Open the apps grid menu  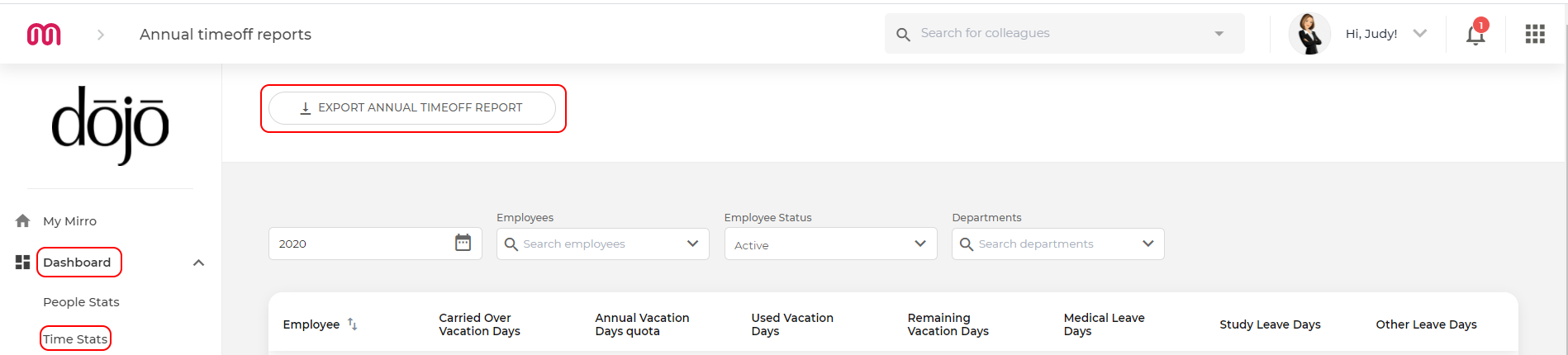tap(1535, 34)
